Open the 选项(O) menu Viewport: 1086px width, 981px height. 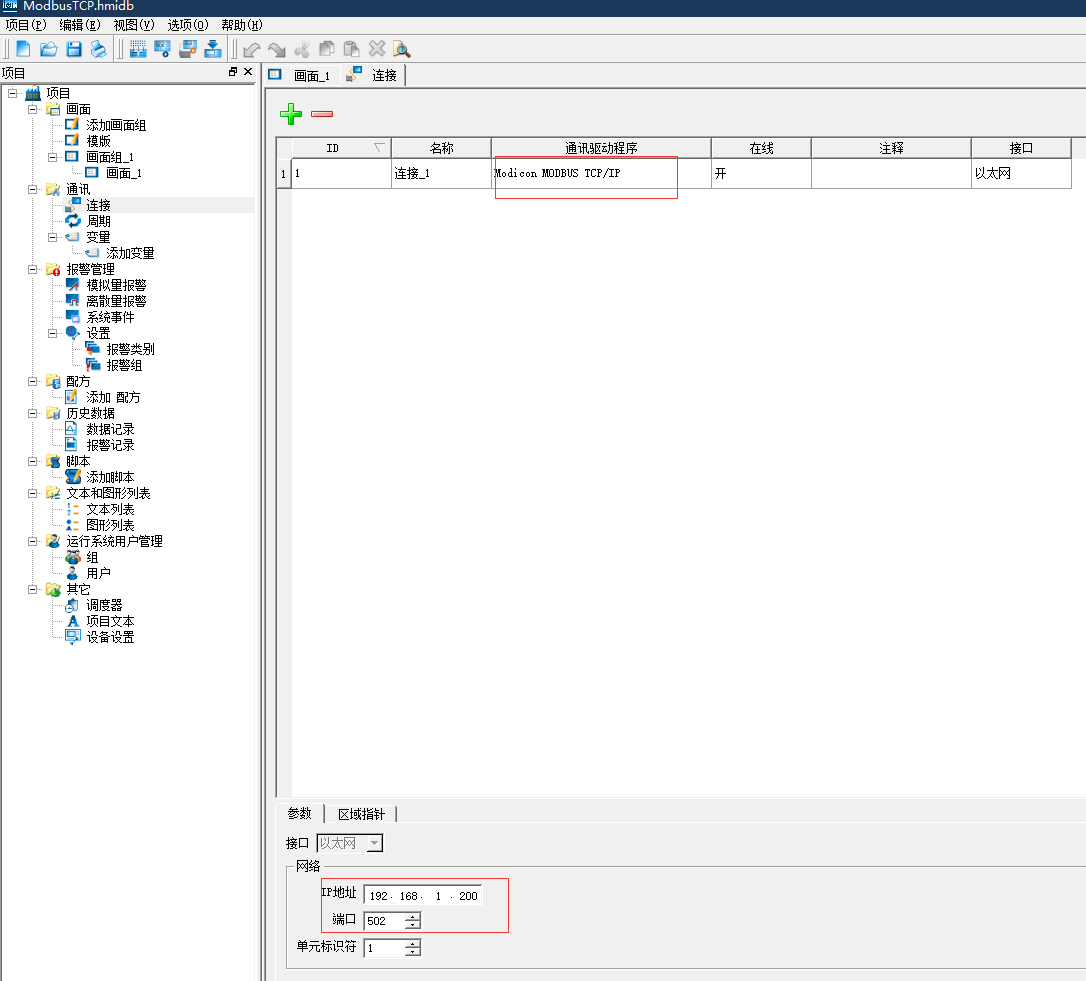tap(188, 25)
